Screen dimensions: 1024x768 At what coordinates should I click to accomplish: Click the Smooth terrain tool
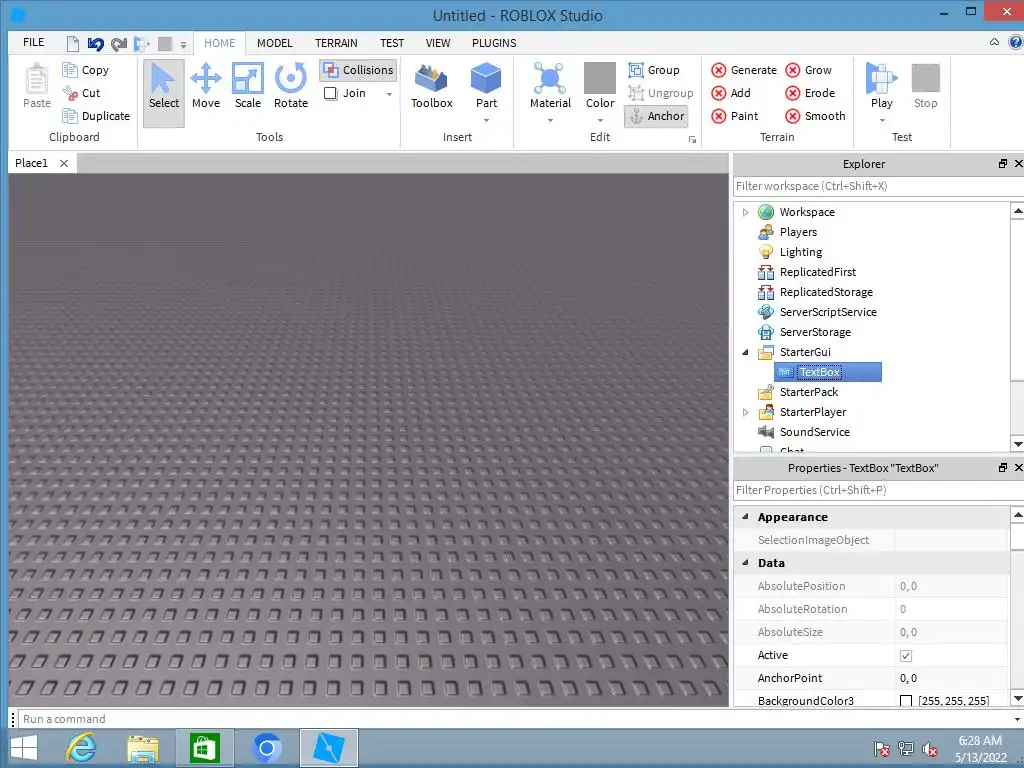coord(815,116)
